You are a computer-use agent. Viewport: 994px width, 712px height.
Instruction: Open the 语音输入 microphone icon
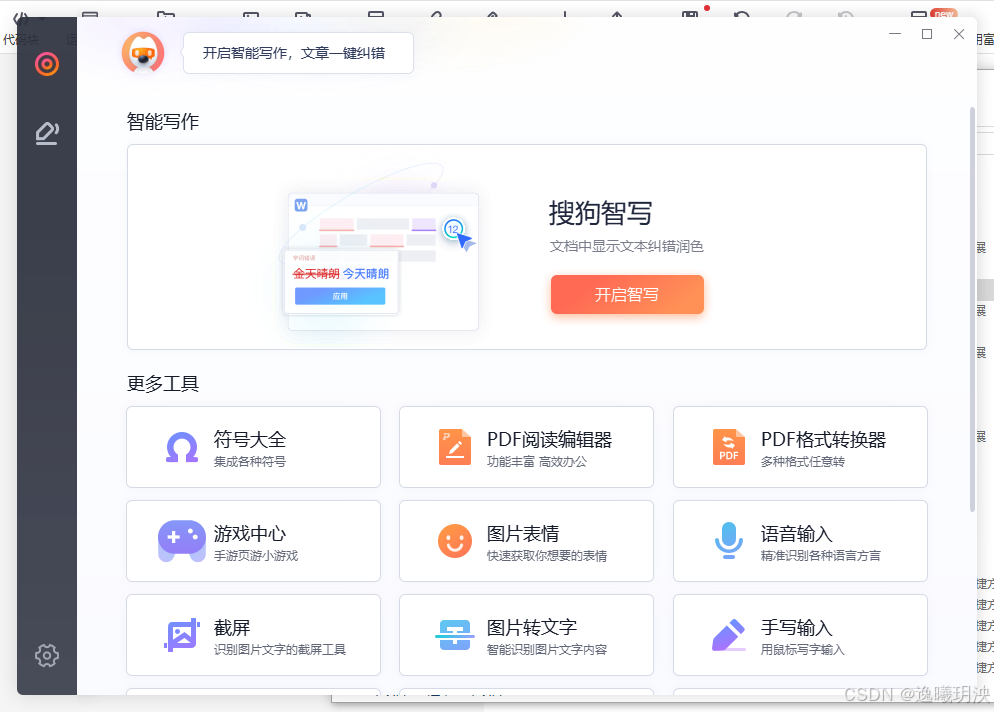coord(728,541)
